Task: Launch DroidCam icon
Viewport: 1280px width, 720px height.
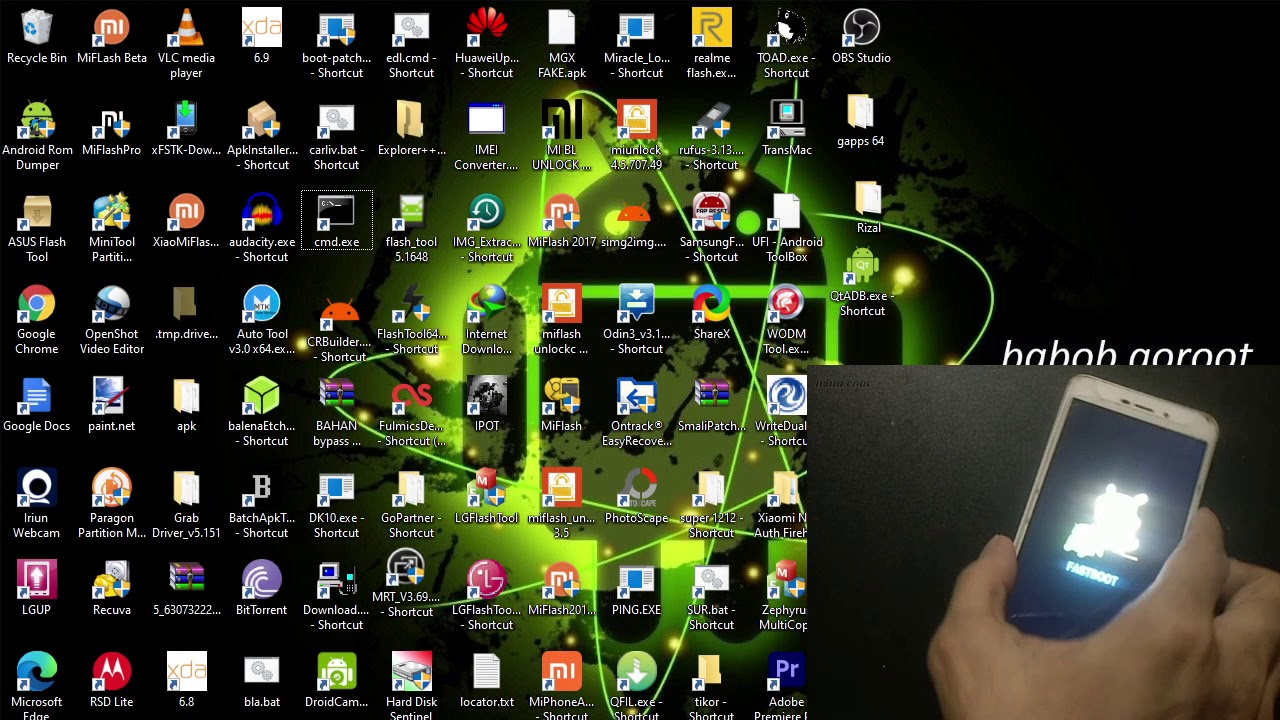Action: [336, 673]
